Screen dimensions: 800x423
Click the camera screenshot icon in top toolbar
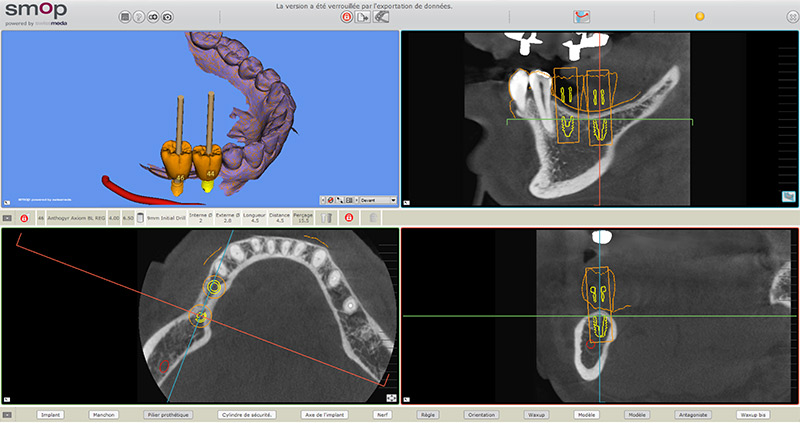[168, 17]
